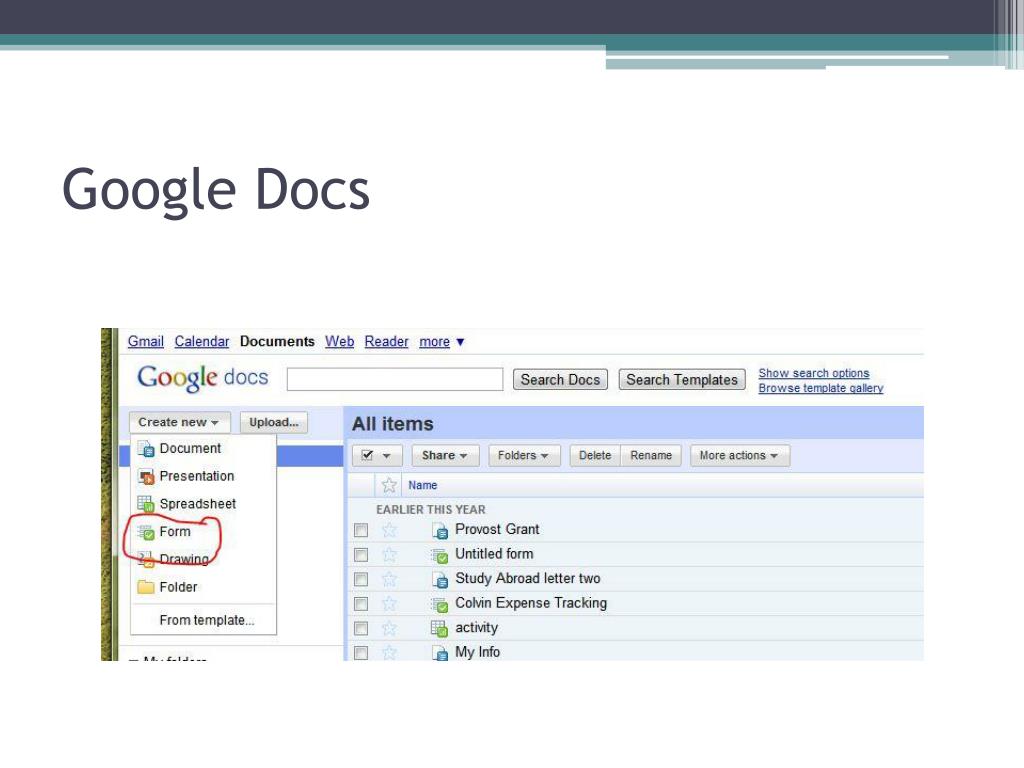This screenshot has width=1024, height=768.
Task: Click the yellow Folder icon in menu
Action: click(146, 586)
